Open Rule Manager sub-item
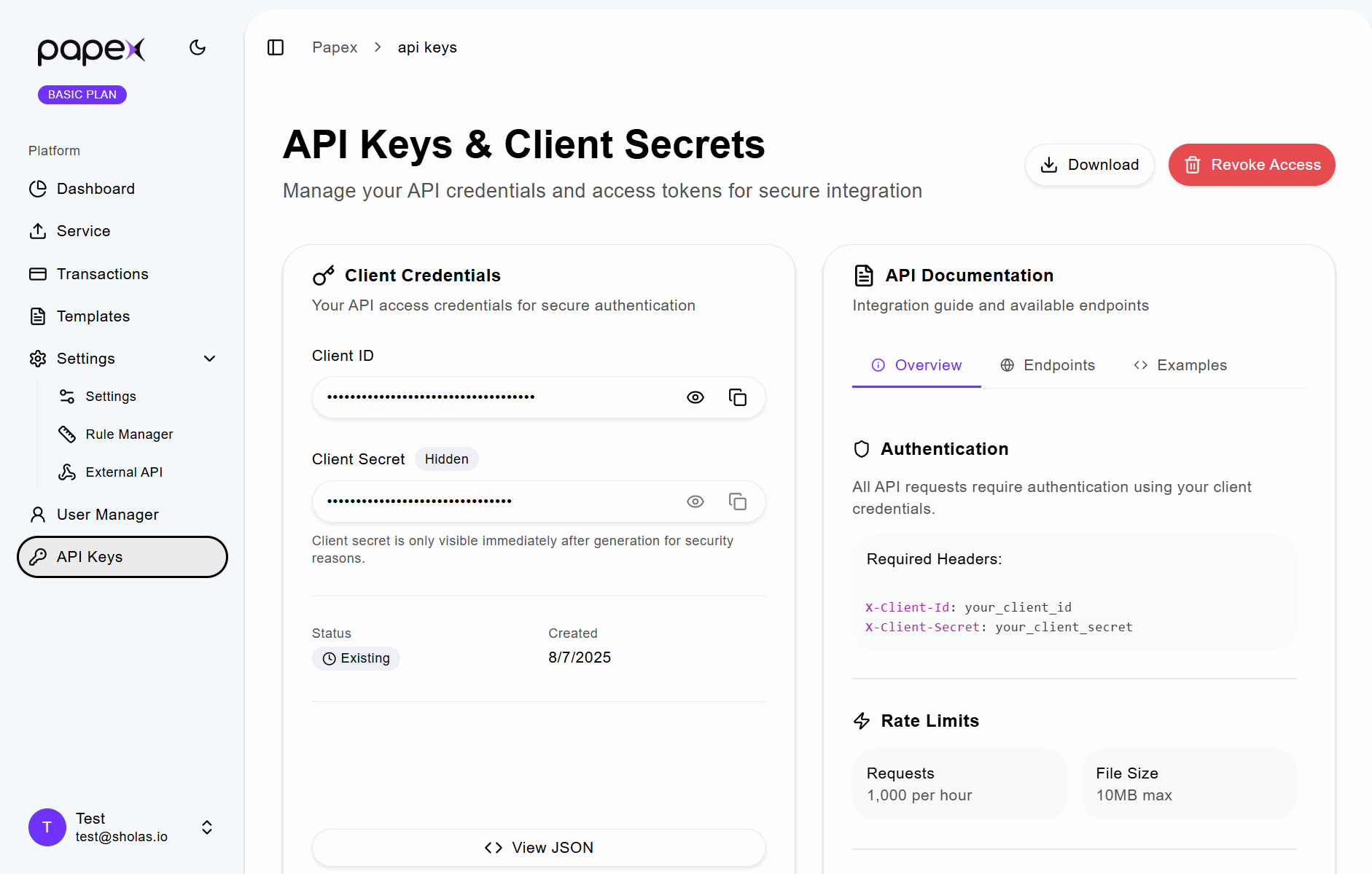 [x=136, y=434]
